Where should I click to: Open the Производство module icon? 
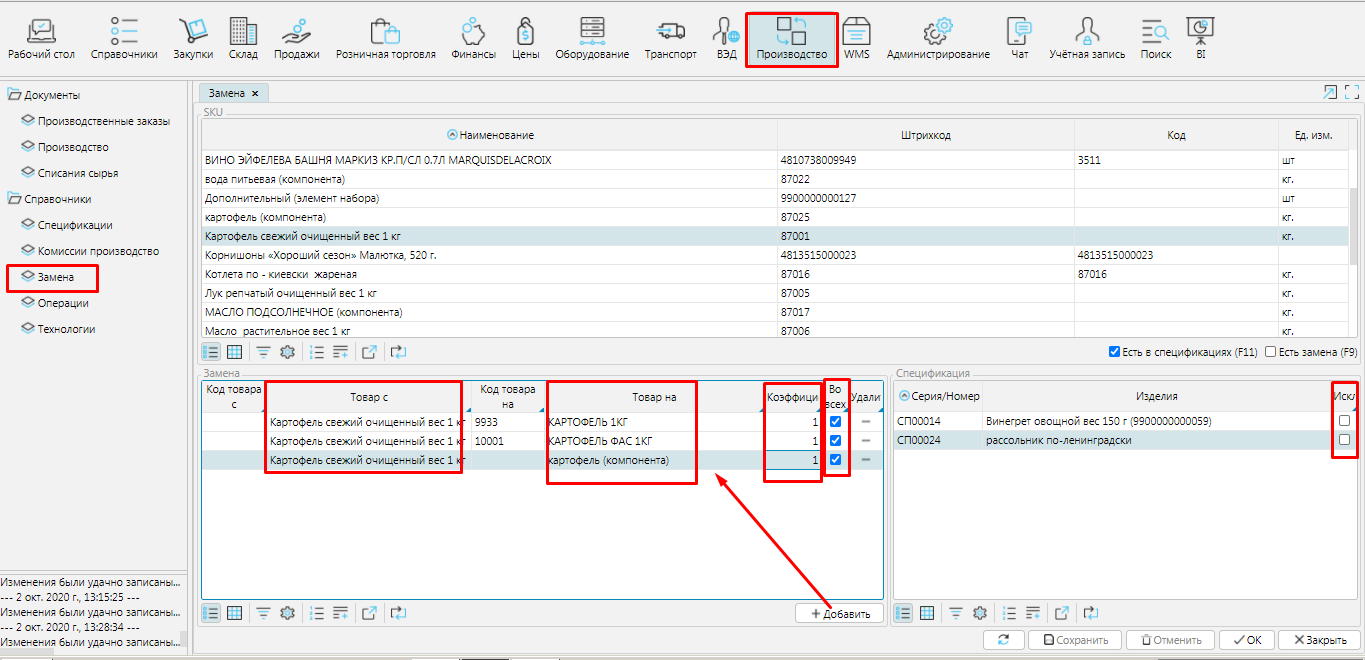791,31
